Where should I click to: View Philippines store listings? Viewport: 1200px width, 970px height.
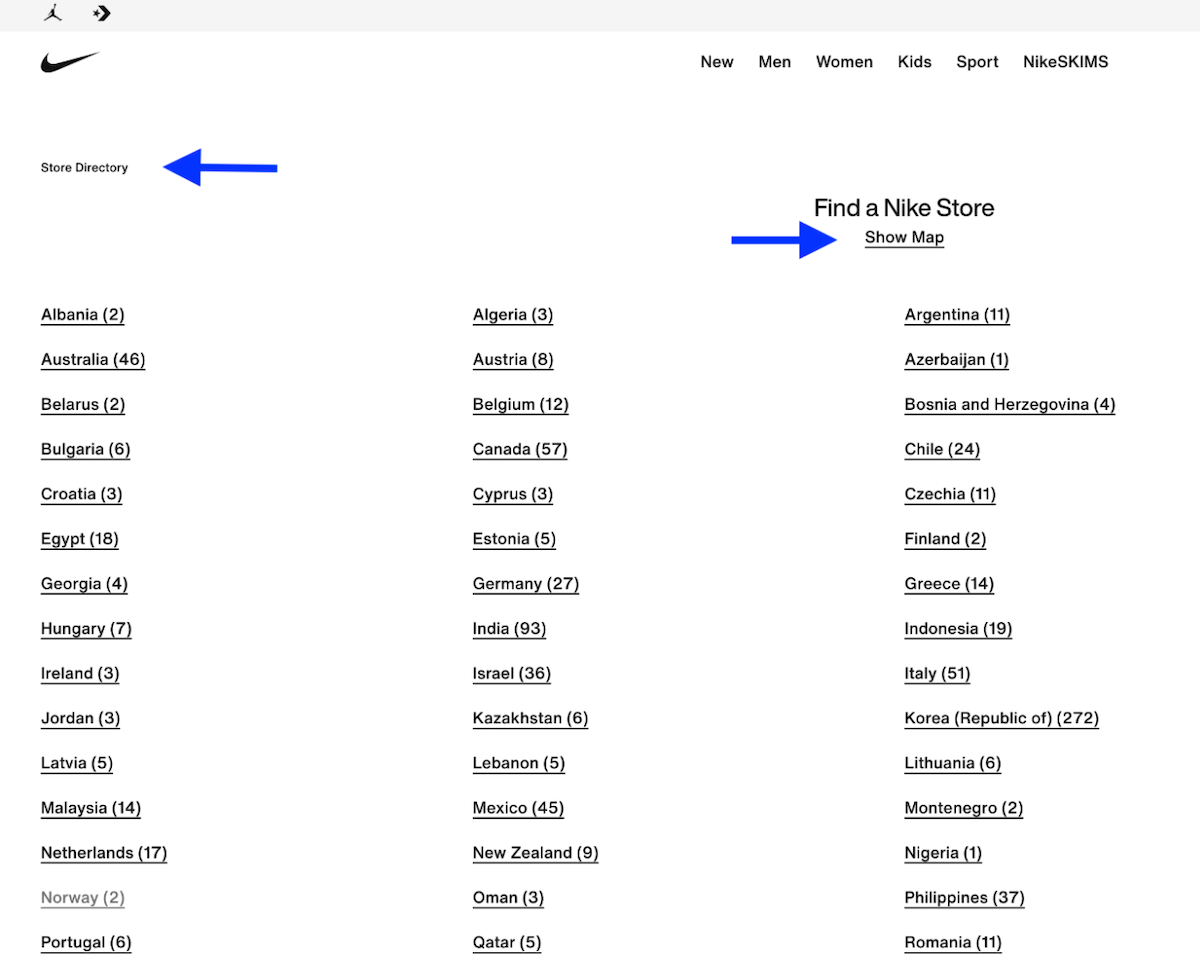point(964,897)
